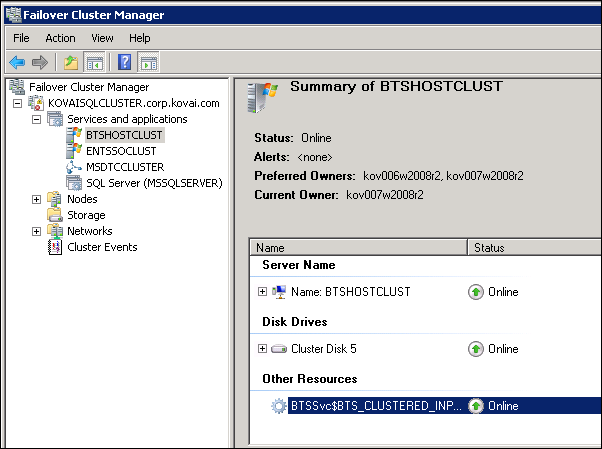Screen dimensions: 602x449
Task: Click the Networks folder icon
Action: (x=55, y=230)
